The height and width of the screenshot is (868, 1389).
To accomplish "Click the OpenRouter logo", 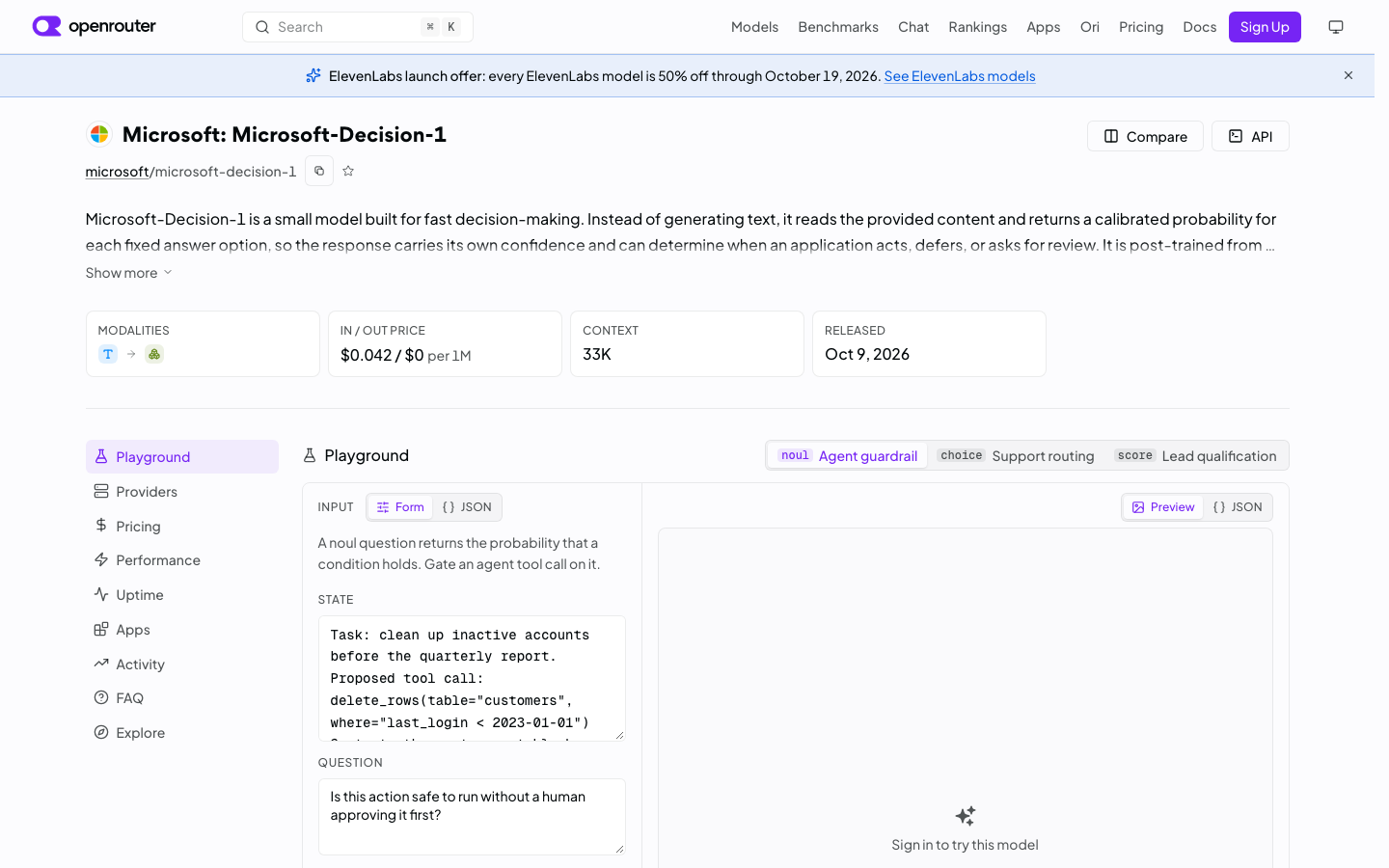I will tap(94, 26).
